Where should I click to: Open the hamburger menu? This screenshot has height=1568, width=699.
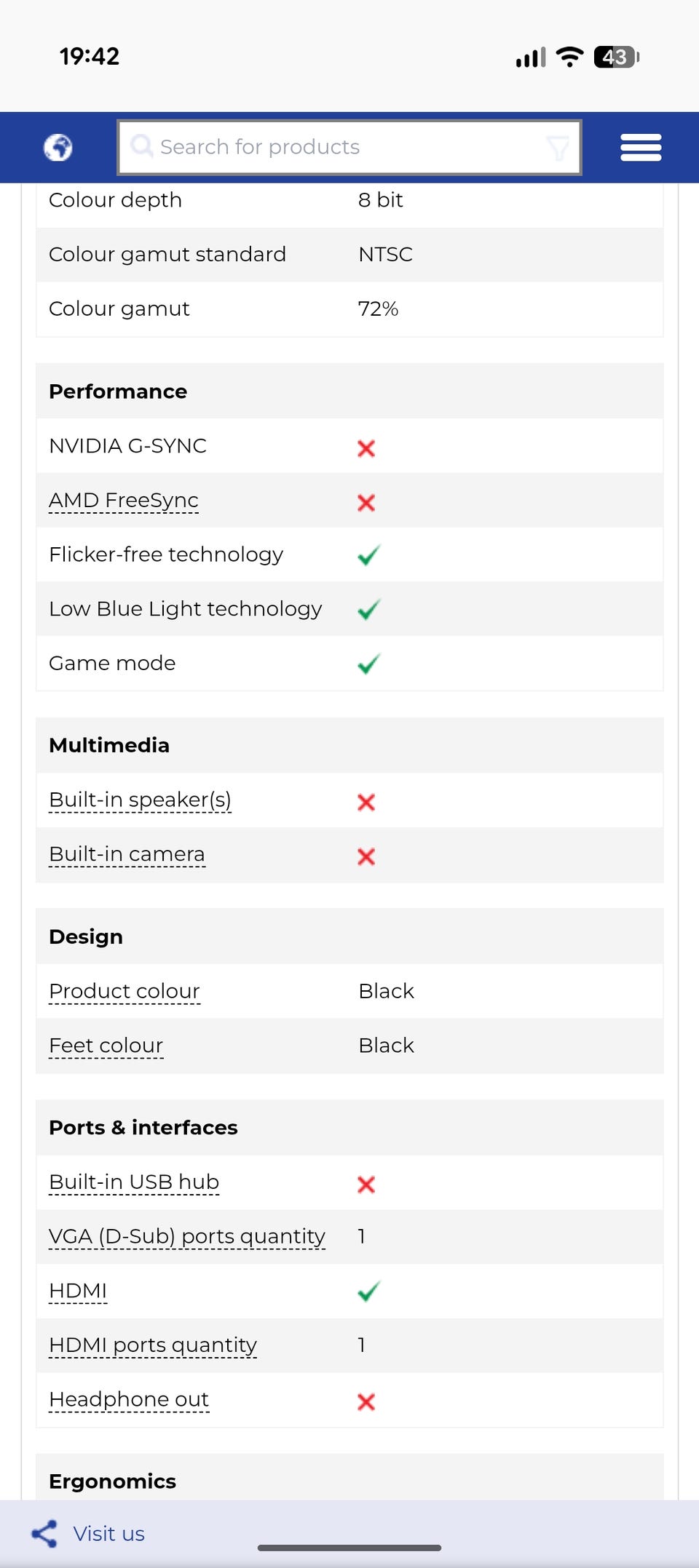[x=641, y=148]
